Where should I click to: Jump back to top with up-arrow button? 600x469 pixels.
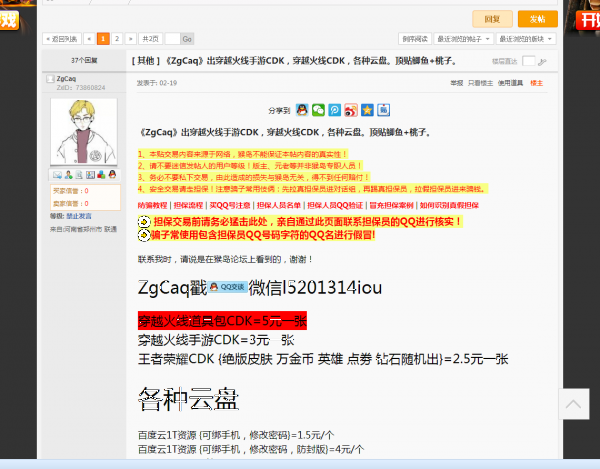[x=574, y=404]
